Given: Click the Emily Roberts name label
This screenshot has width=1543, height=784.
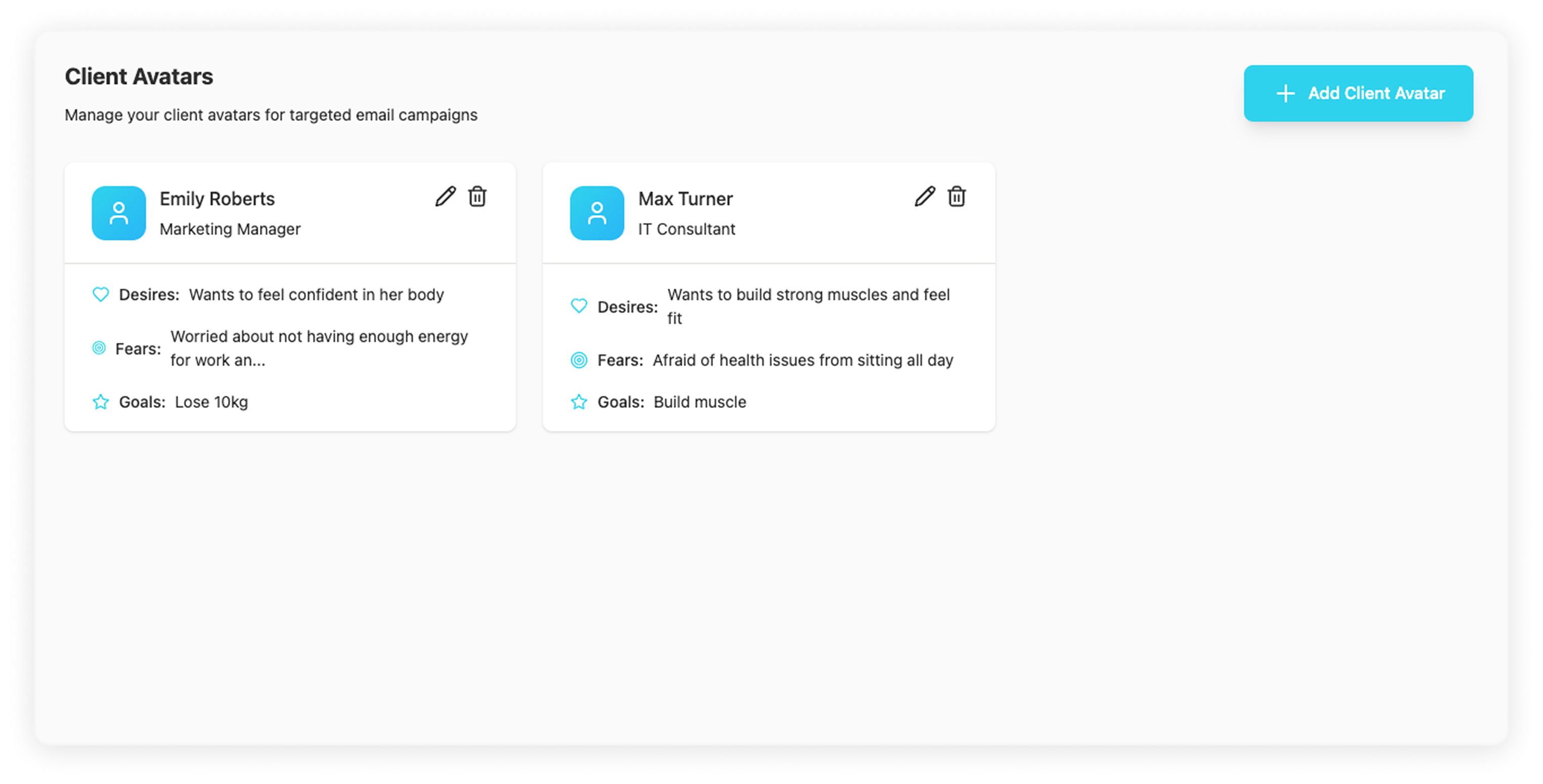Looking at the screenshot, I should (217, 198).
